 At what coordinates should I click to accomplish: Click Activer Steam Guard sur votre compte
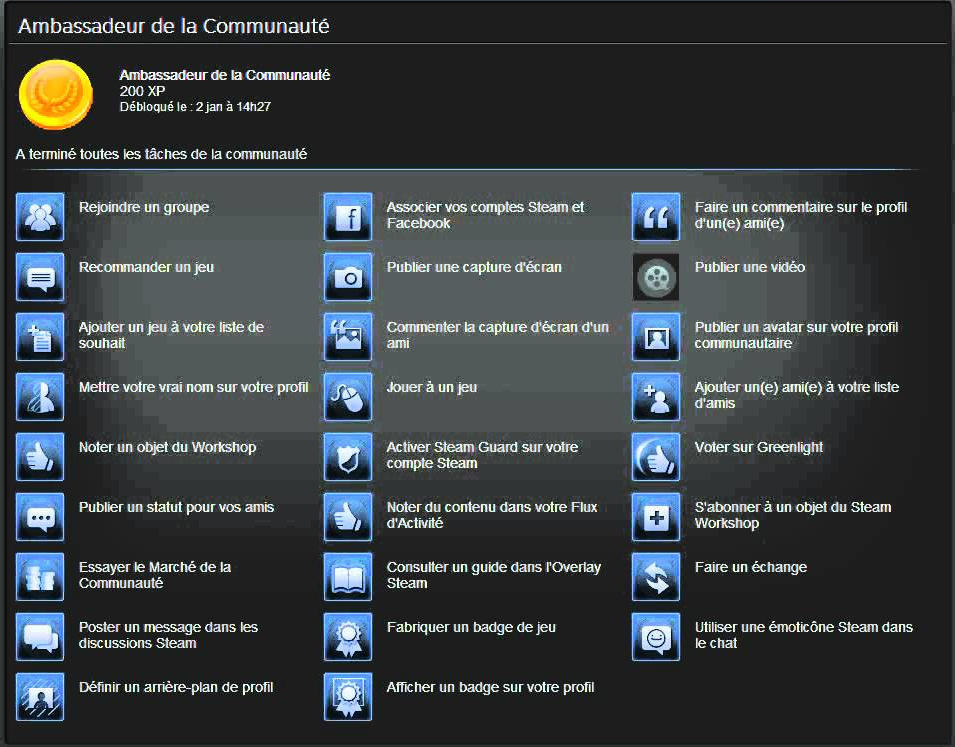482,455
